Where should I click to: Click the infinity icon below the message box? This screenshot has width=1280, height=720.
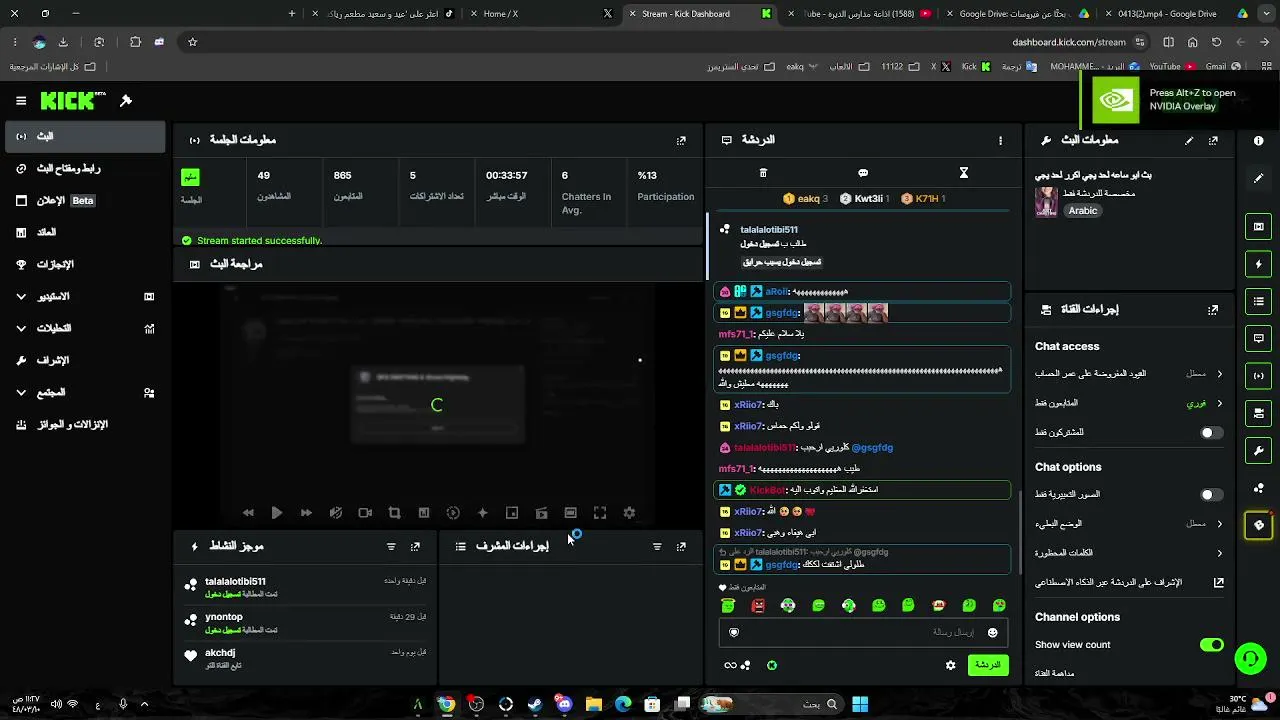click(x=730, y=665)
